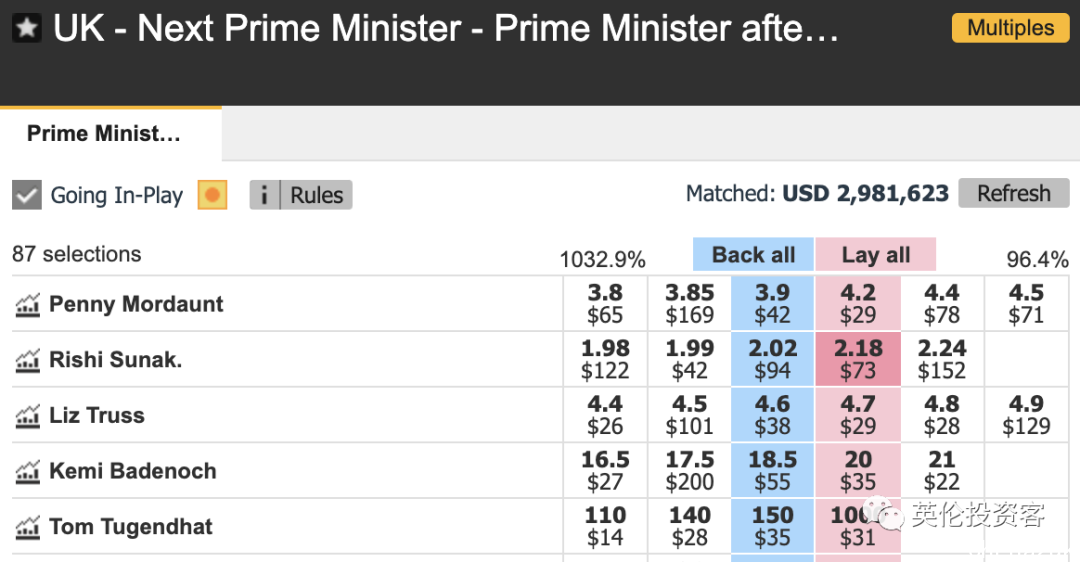
Task: Open Kemi Badenoch price graph icon
Action: 28,472
